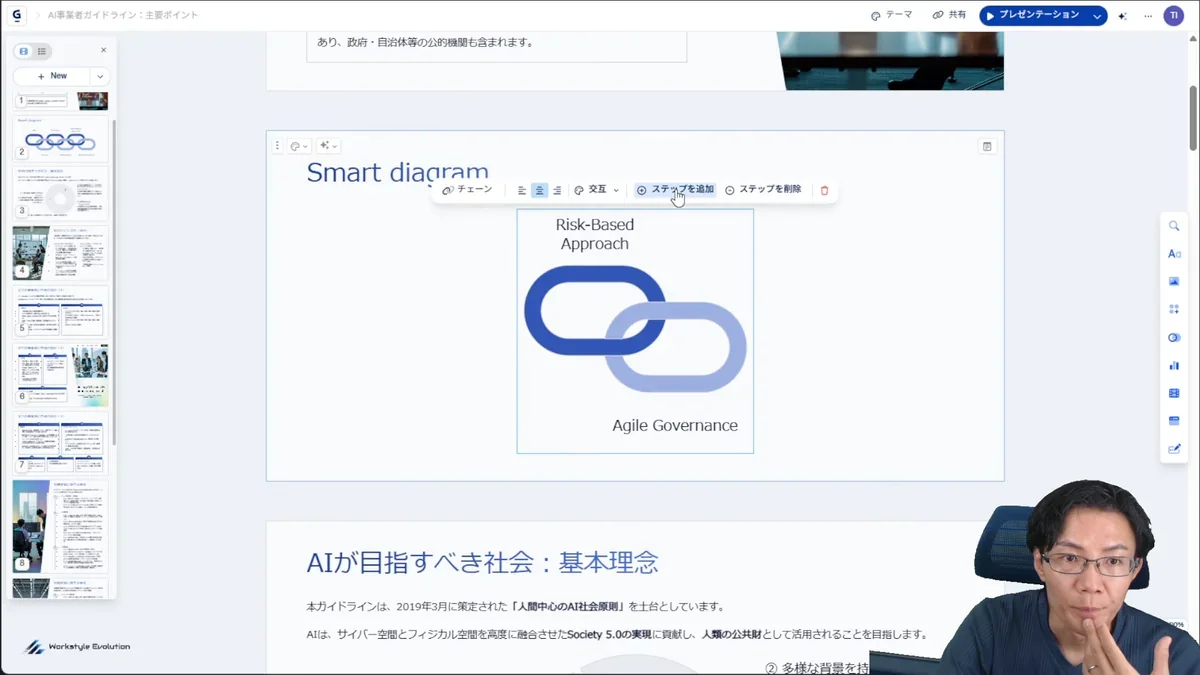Viewport: 1200px width, 675px height.
Task: Select slide thumbnail 2 Smart diagram
Action: (x=61, y=138)
